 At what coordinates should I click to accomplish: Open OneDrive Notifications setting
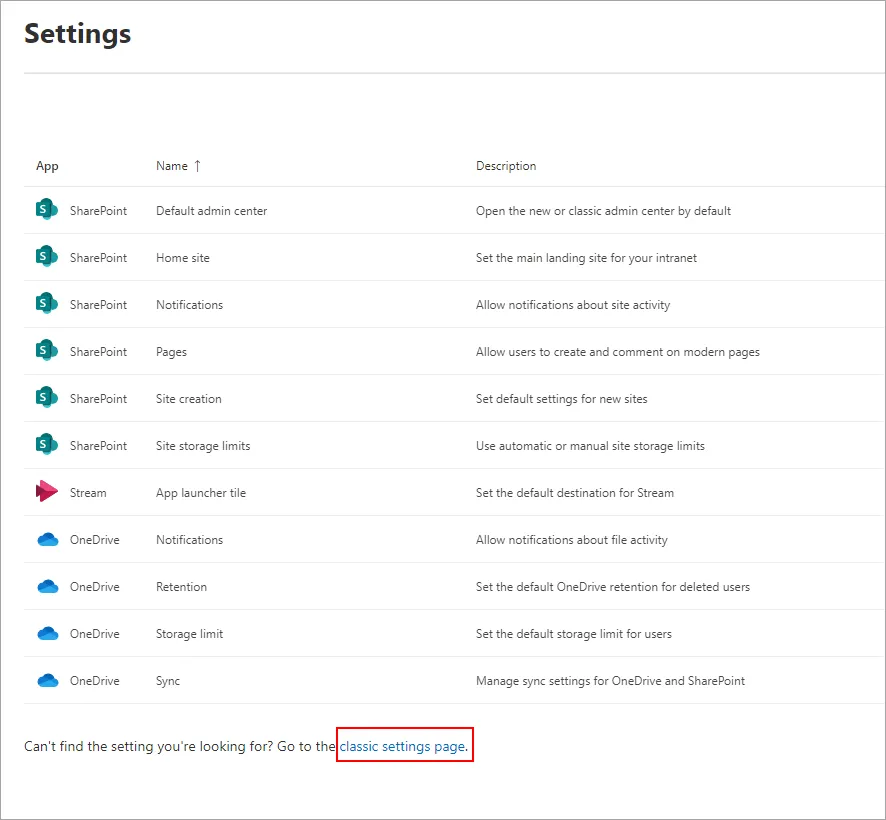click(189, 540)
